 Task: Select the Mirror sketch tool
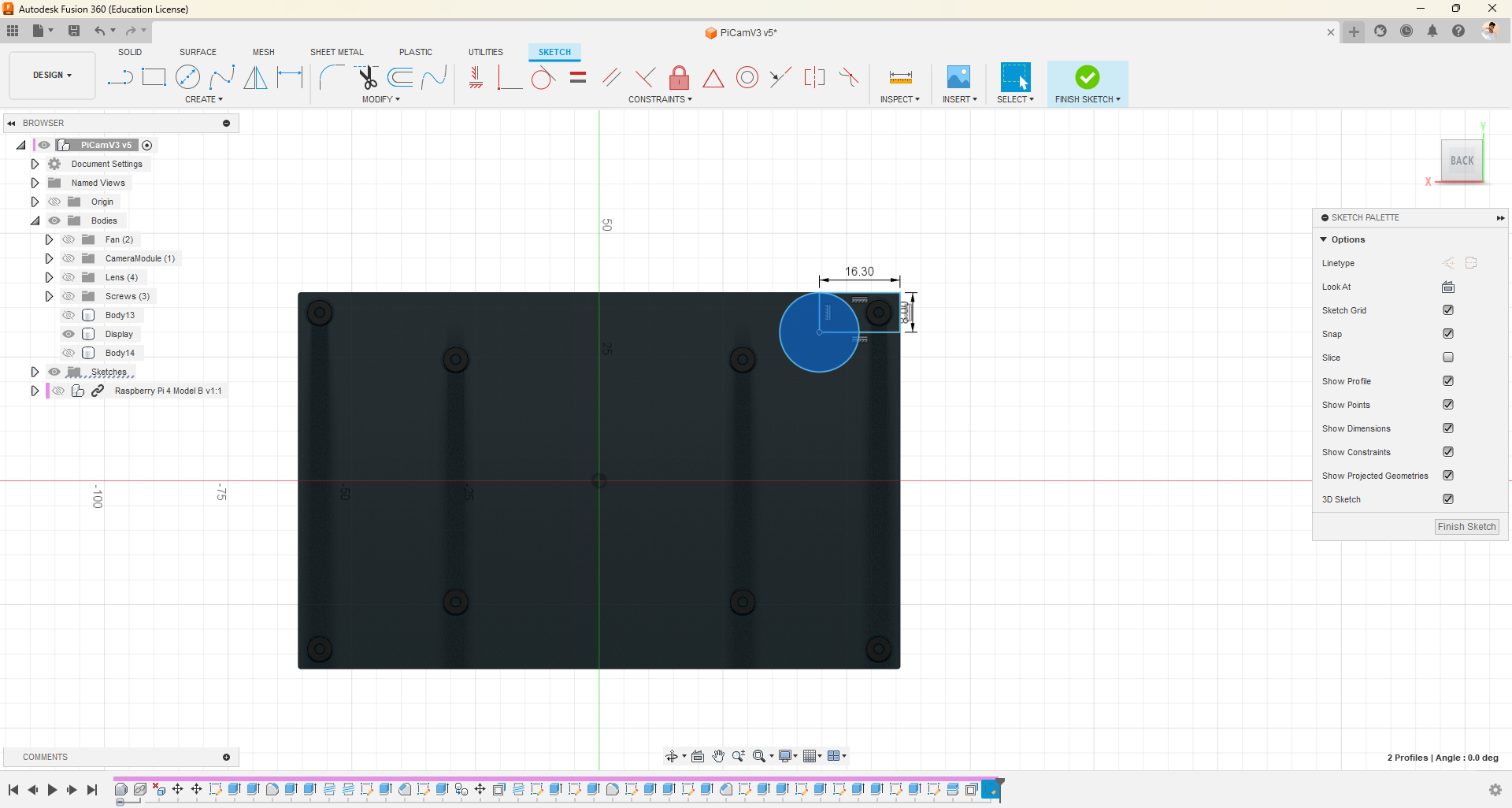tap(255, 77)
